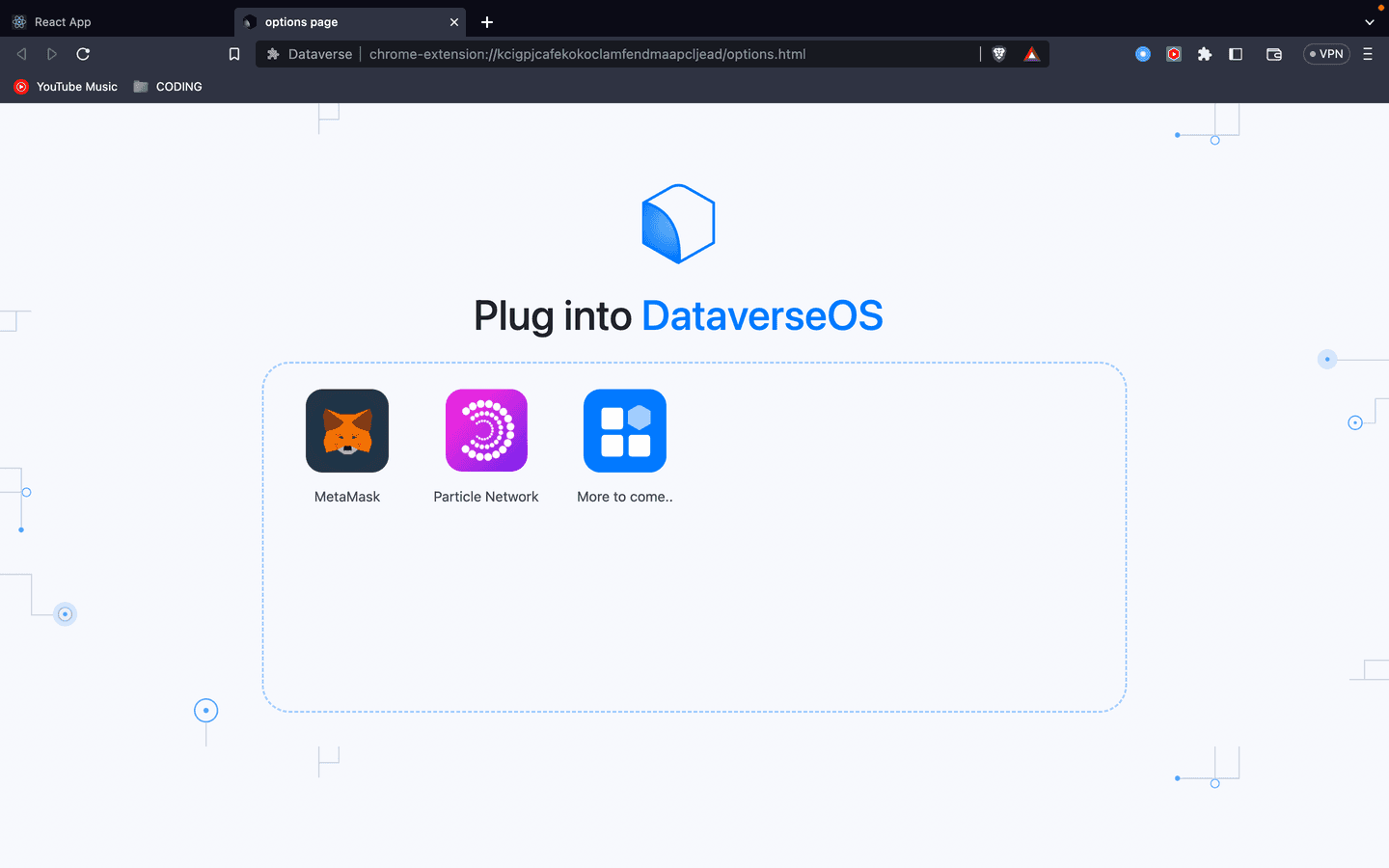
Task: Open the YouTube Music bookmark
Action: 66,87
